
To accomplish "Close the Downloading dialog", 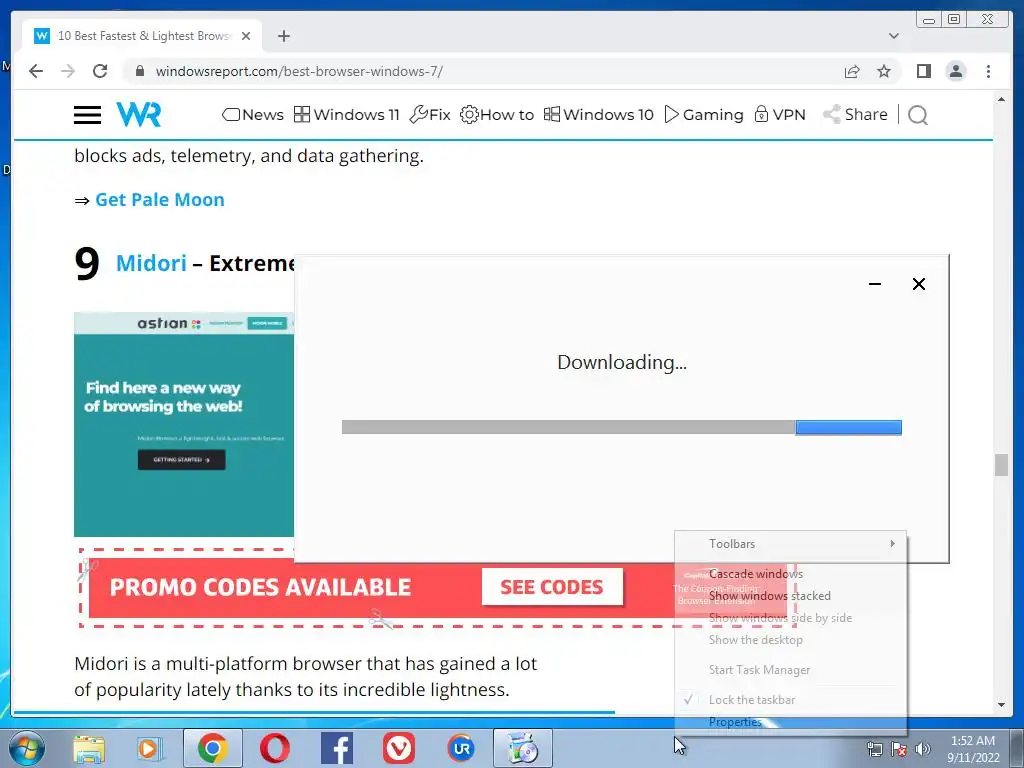I will click(x=919, y=284).
